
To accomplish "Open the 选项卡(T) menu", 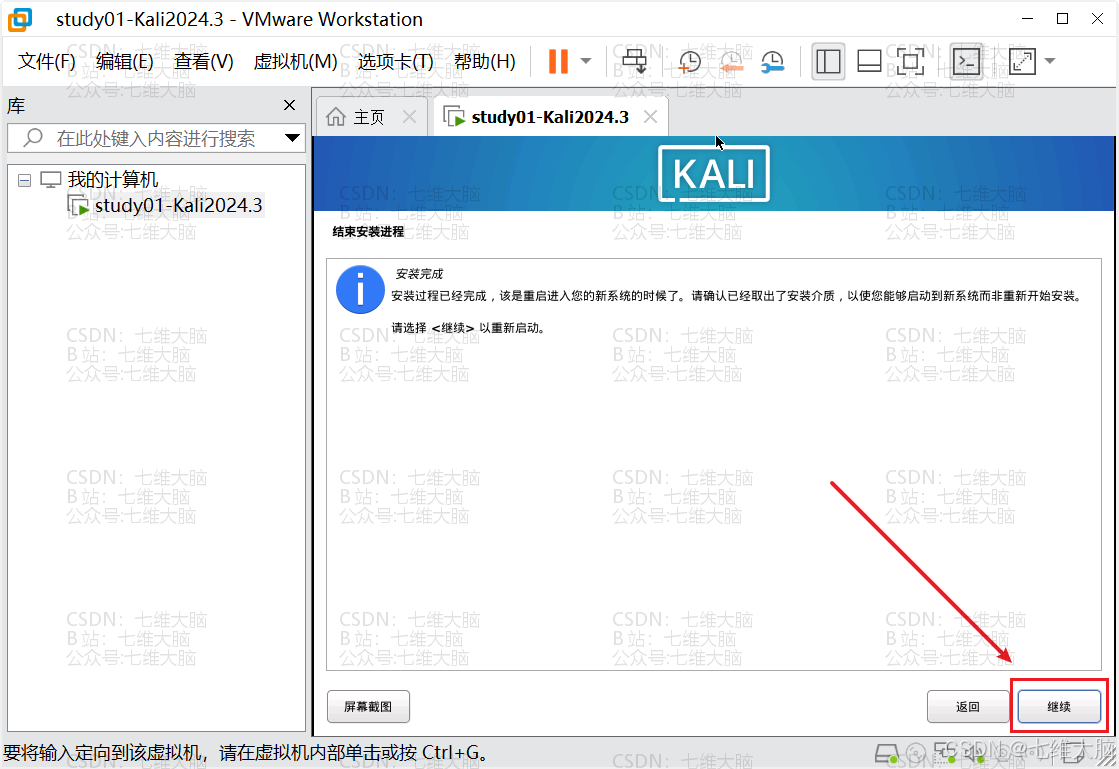I will click(x=395, y=62).
